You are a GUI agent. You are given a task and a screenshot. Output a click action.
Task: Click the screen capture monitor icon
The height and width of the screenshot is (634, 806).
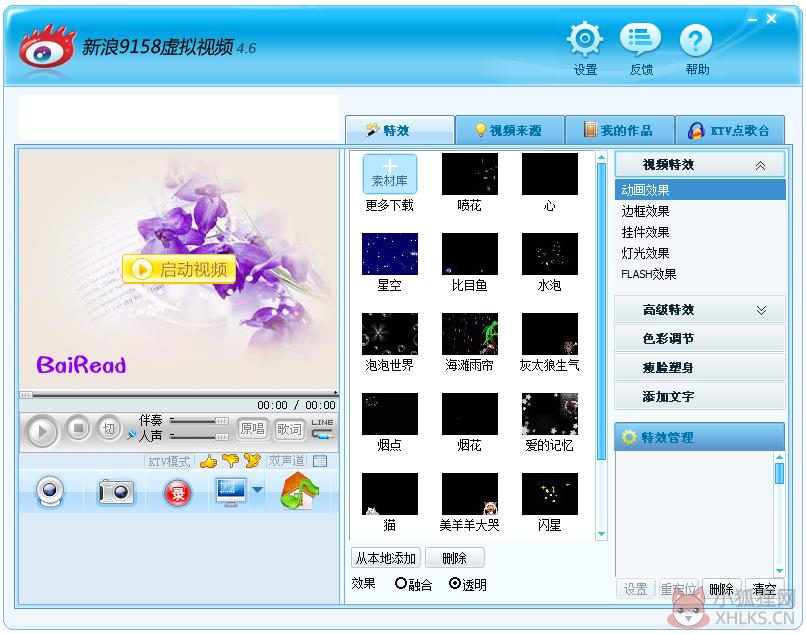(x=231, y=491)
